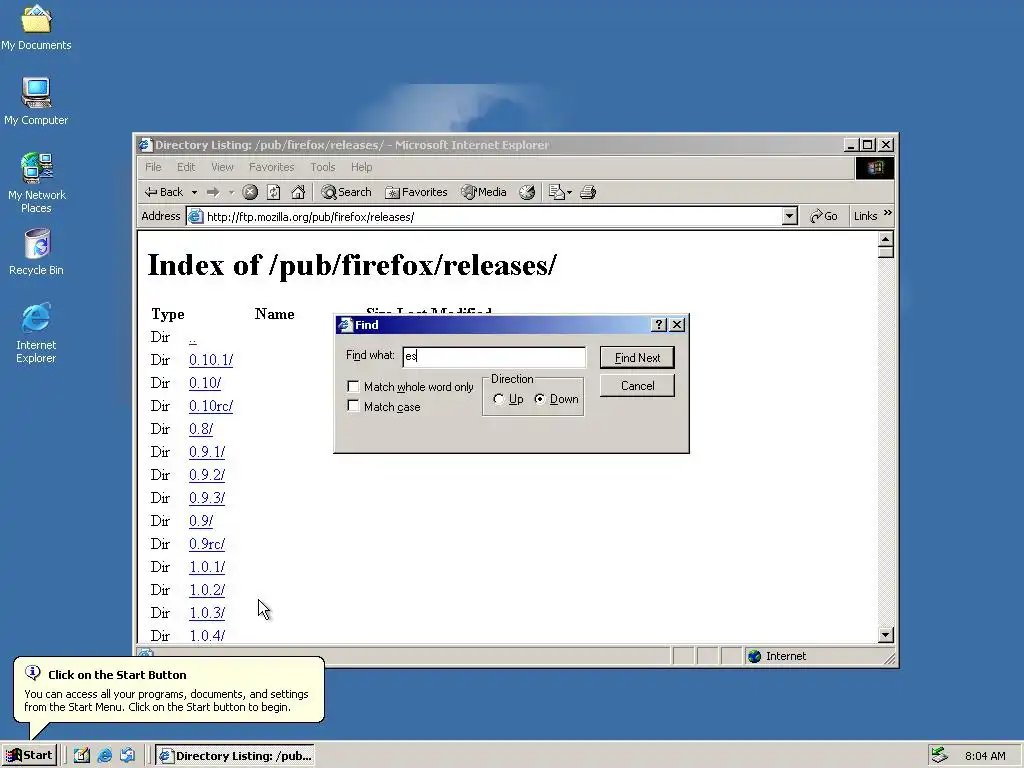This screenshot has height=768, width=1024.
Task: Select the Up direction radio button
Action: click(499, 399)
